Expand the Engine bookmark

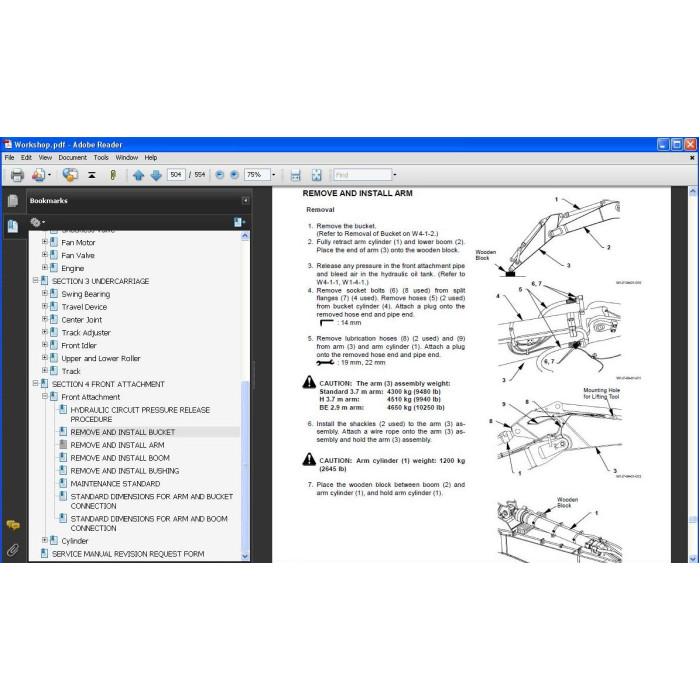(45, 267)
